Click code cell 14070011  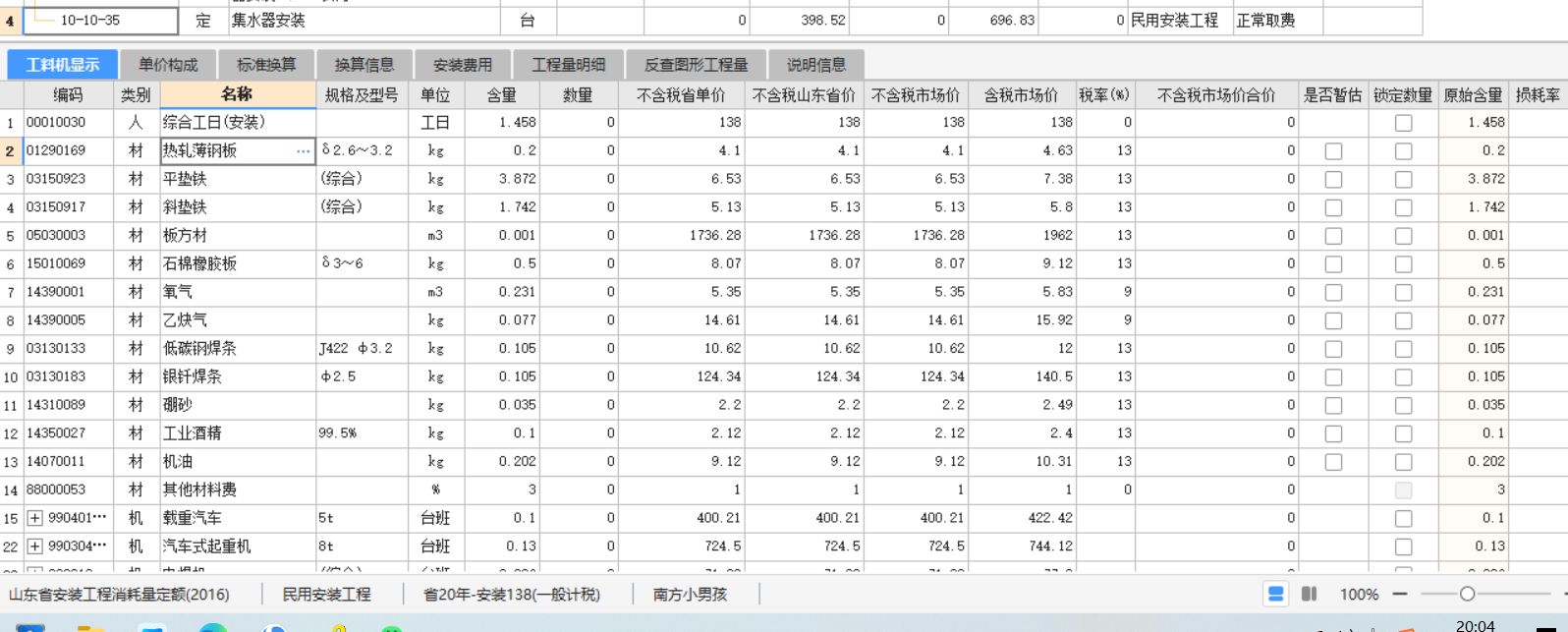point(68,462)
